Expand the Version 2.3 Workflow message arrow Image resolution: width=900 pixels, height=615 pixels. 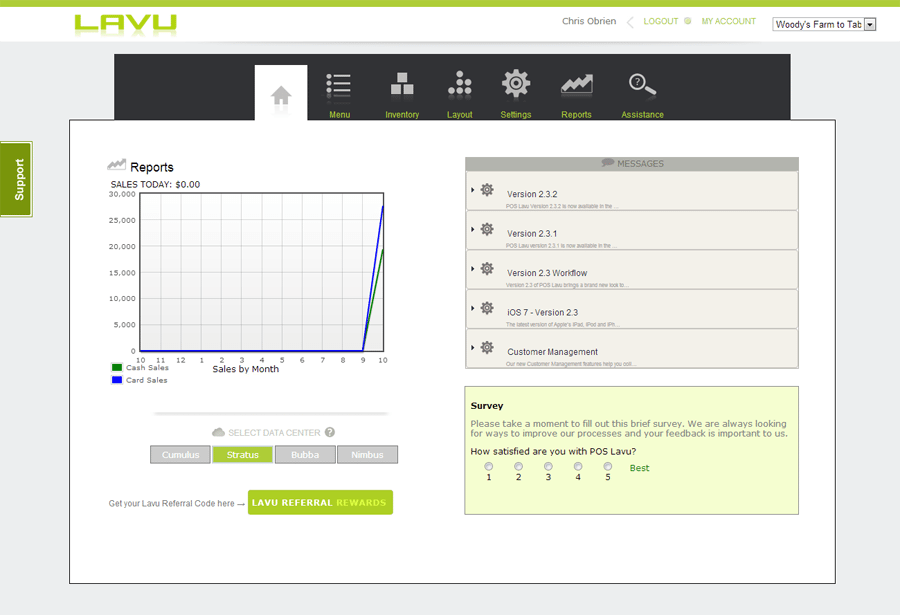point(472,268)
